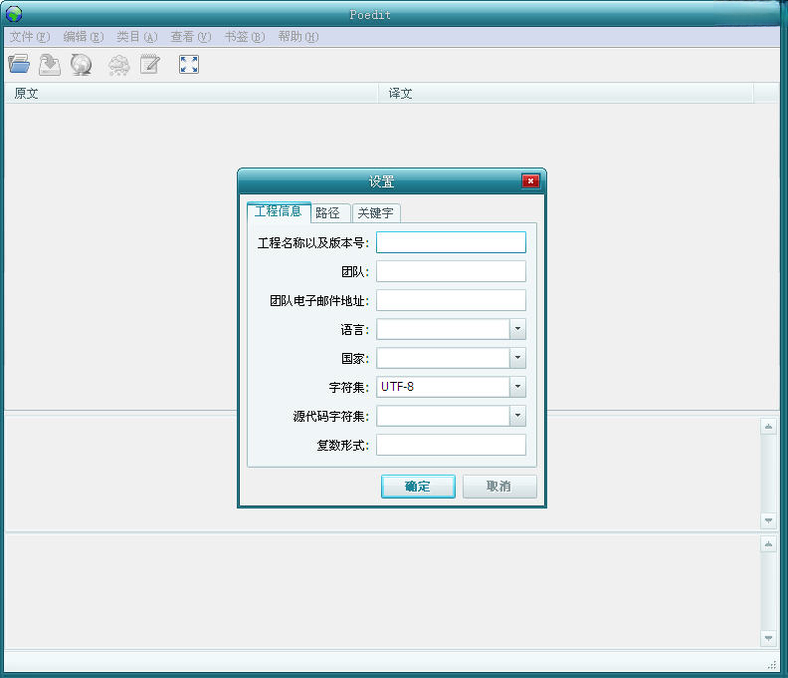Expand the 国家 dropdown arrow
Image resolution: width=788 pixels, height=678 pixels.
click(518, 358)
